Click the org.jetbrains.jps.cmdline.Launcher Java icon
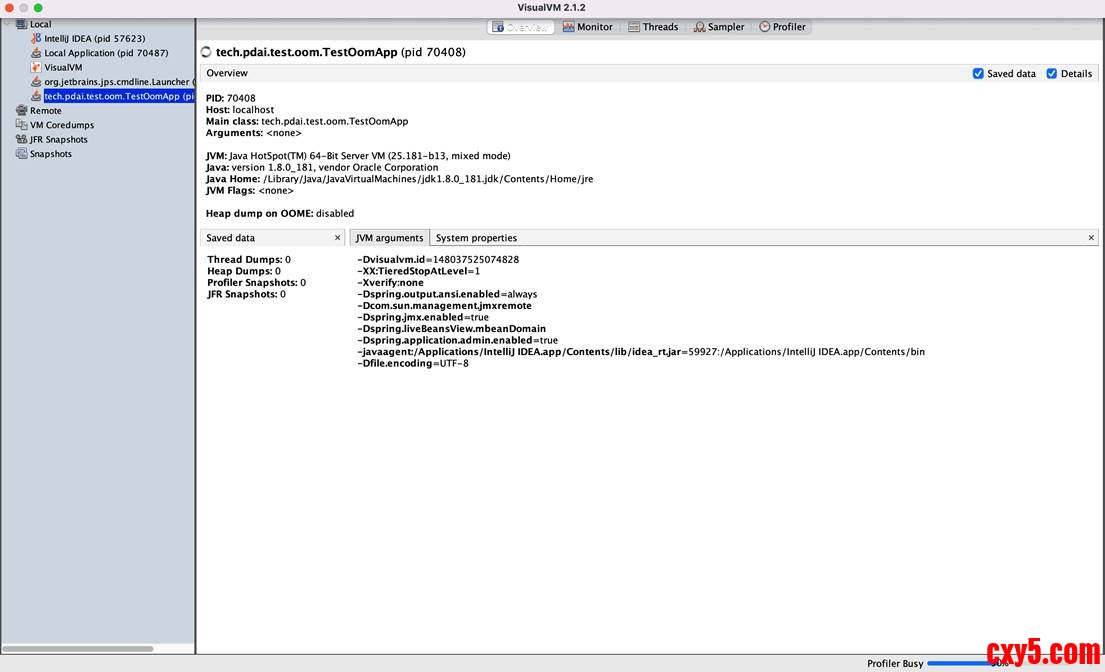The image size is (1105, 672). pyautogui.click(x=36, y=82)
